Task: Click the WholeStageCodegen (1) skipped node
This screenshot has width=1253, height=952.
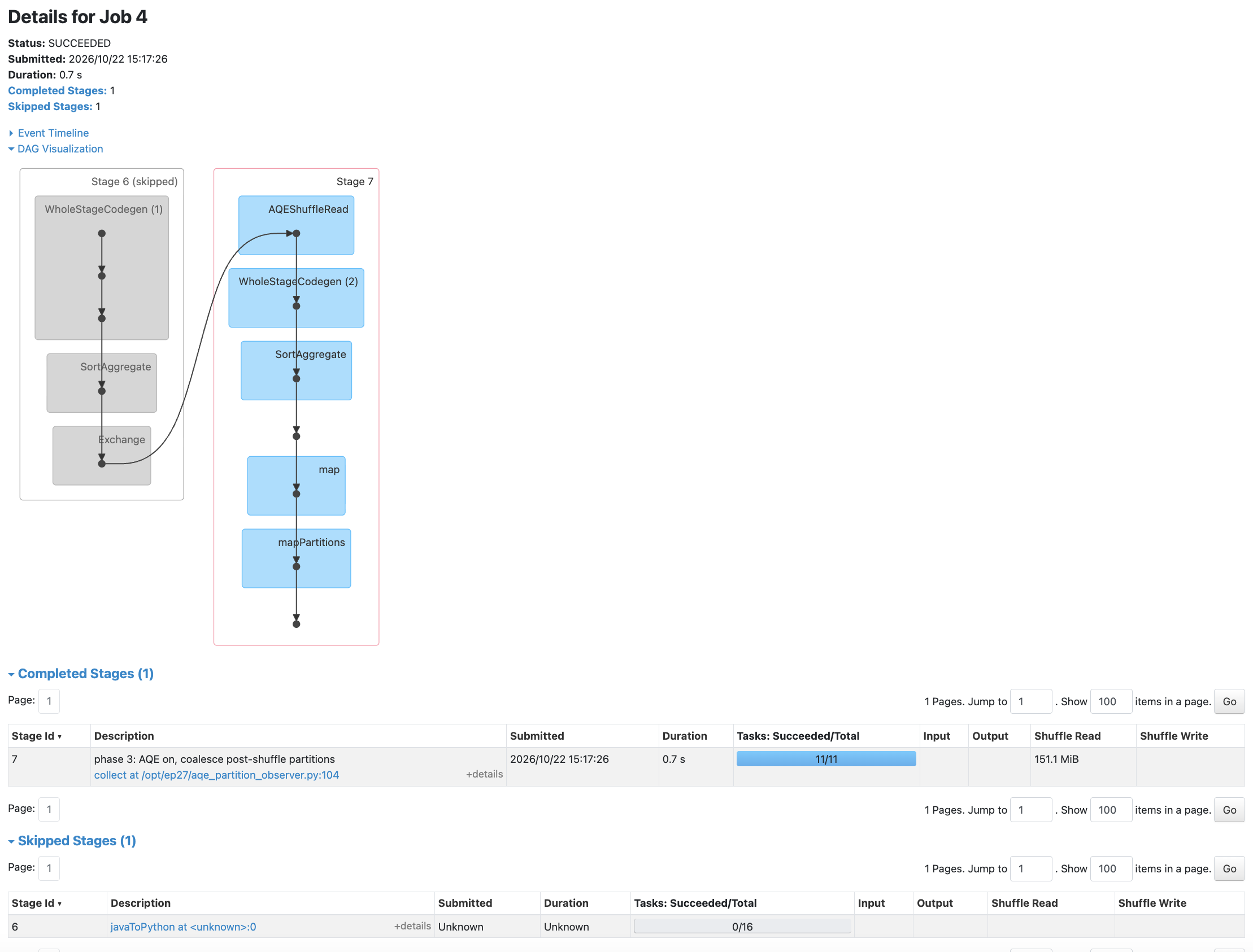Action: 102,268
